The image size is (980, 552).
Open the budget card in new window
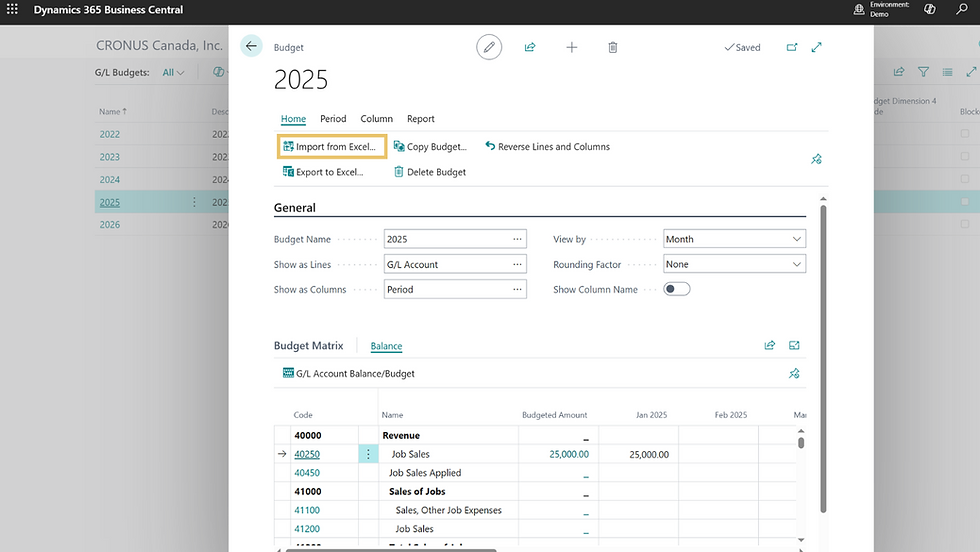coord(792,47)
